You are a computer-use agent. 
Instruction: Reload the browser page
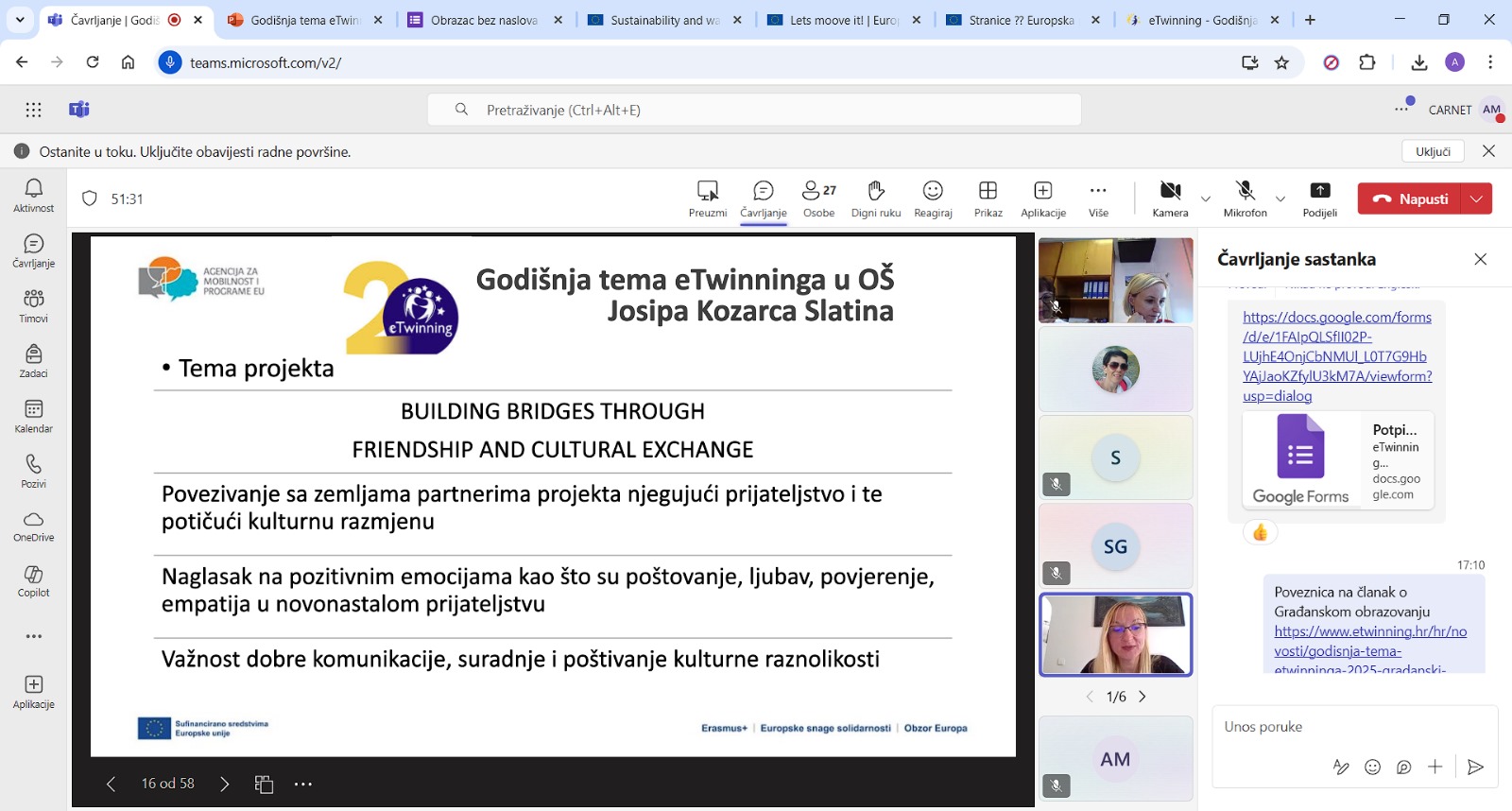pyautogui.click(x=93, y=62)
